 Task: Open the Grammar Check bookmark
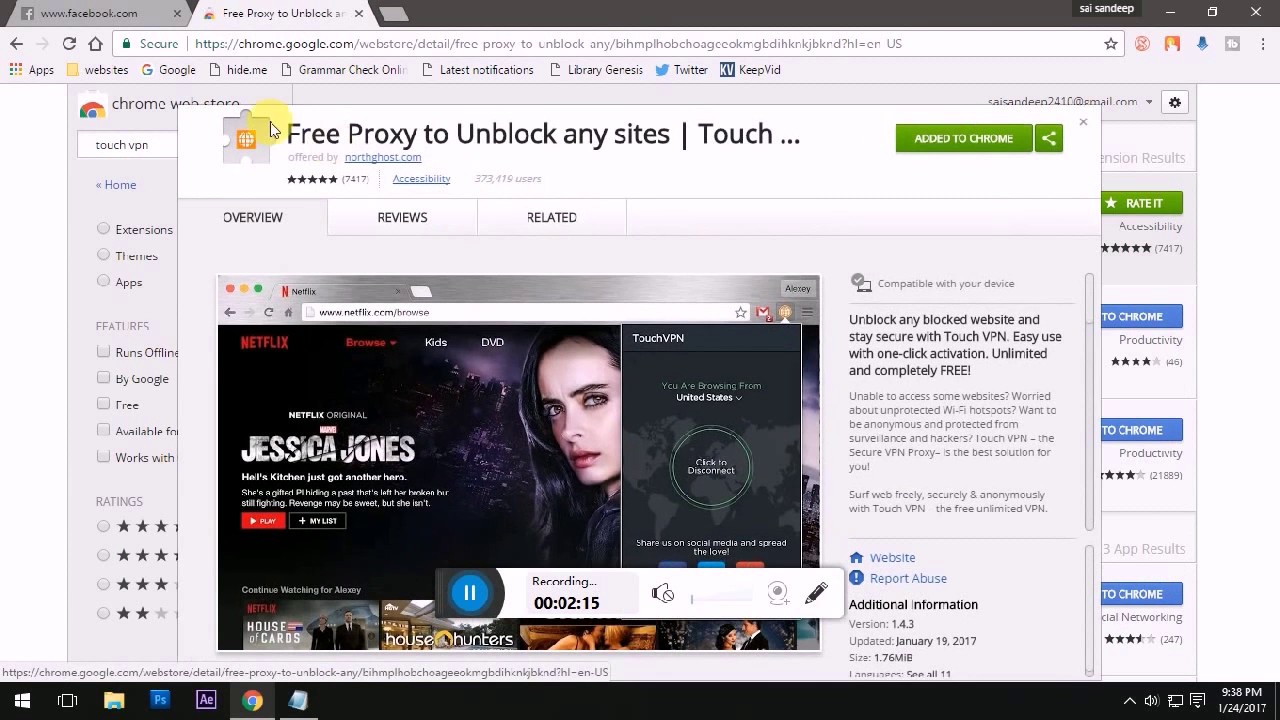(x=343, y=70)
